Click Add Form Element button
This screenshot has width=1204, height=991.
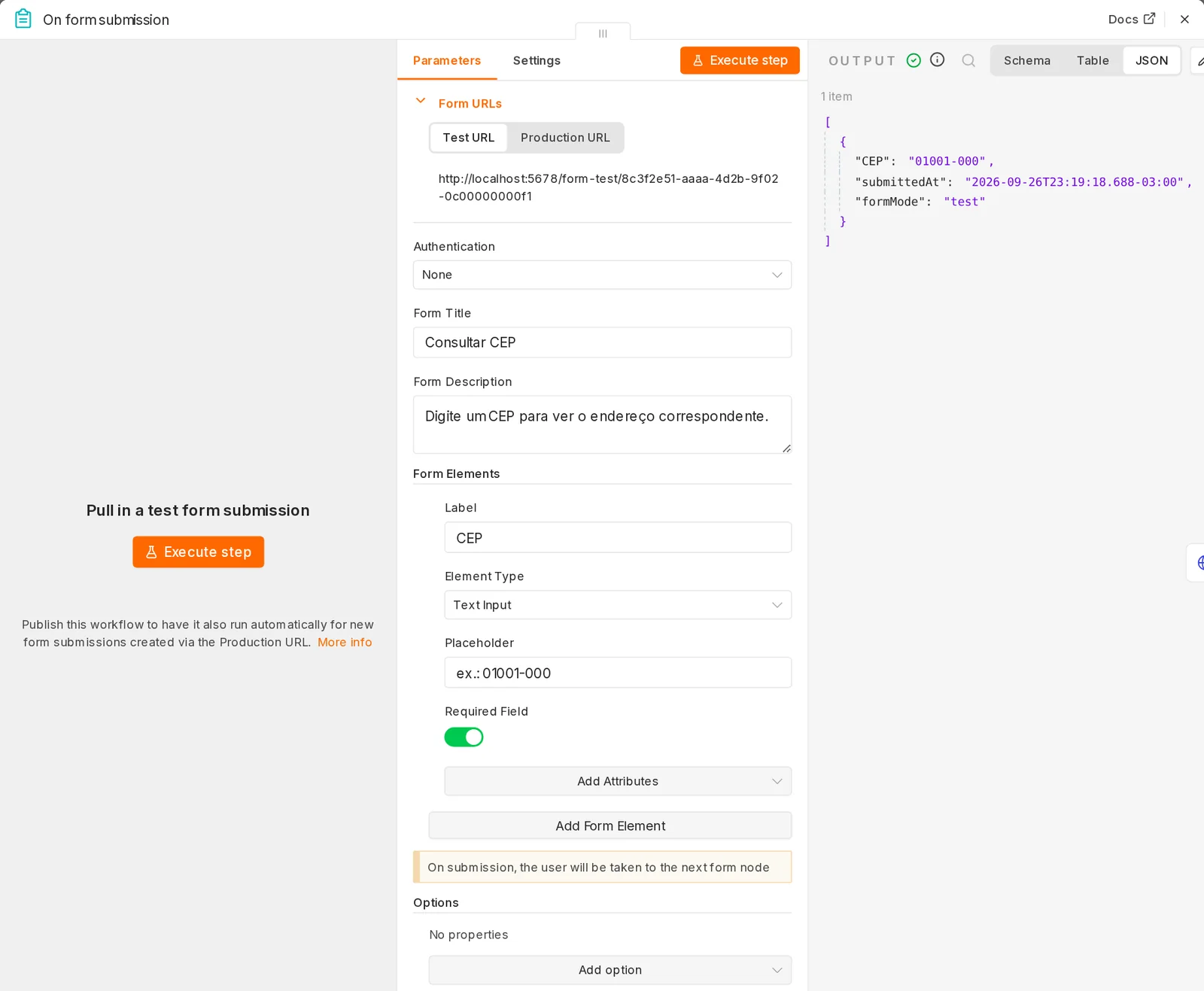[x=610, y=825]
